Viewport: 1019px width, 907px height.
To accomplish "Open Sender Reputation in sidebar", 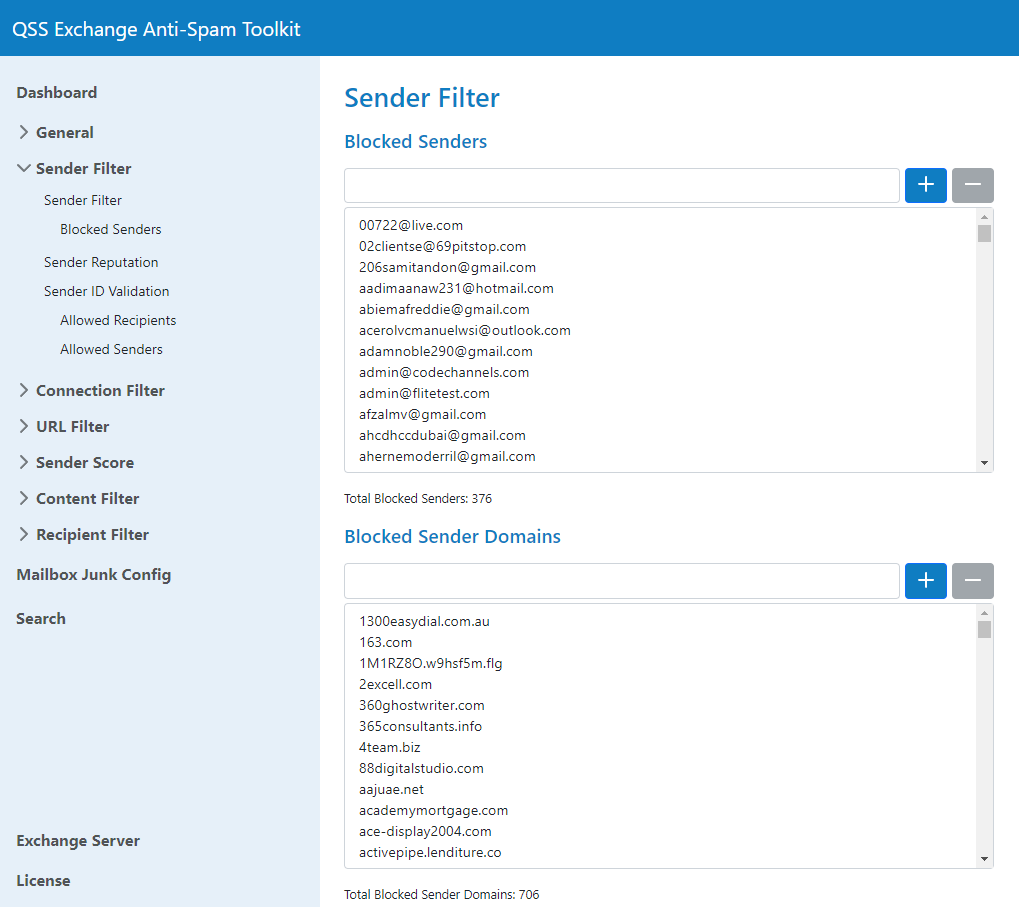I will coord(101,262).
